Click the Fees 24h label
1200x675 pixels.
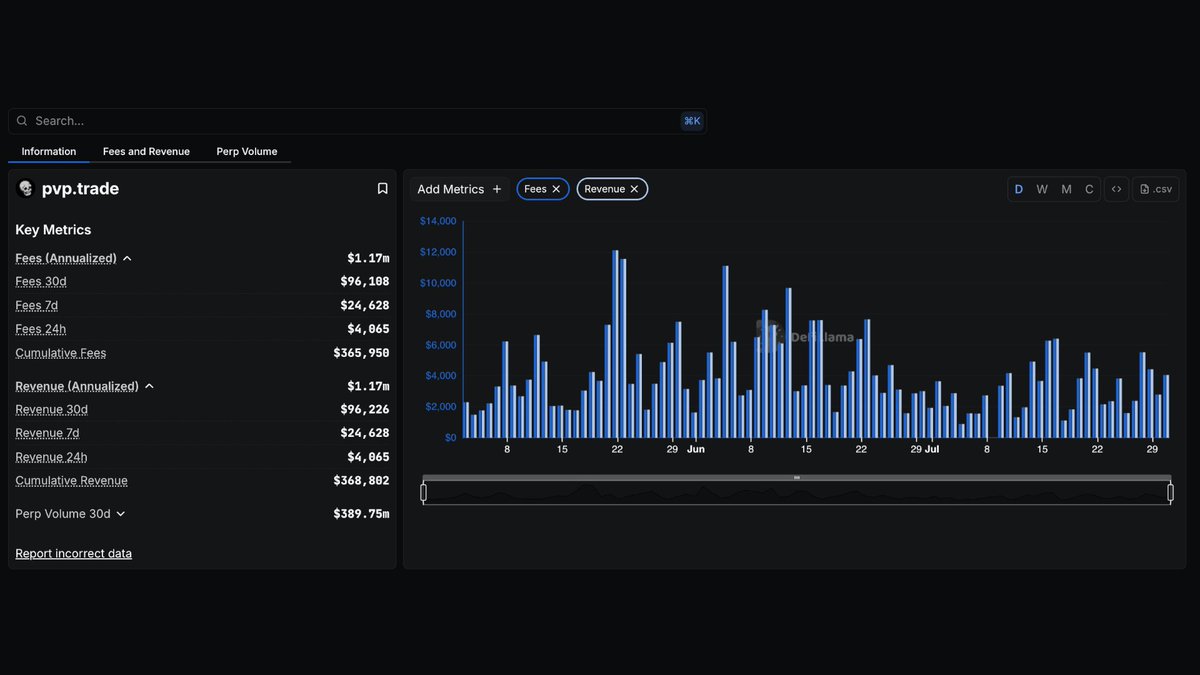[x=41, y=330]
